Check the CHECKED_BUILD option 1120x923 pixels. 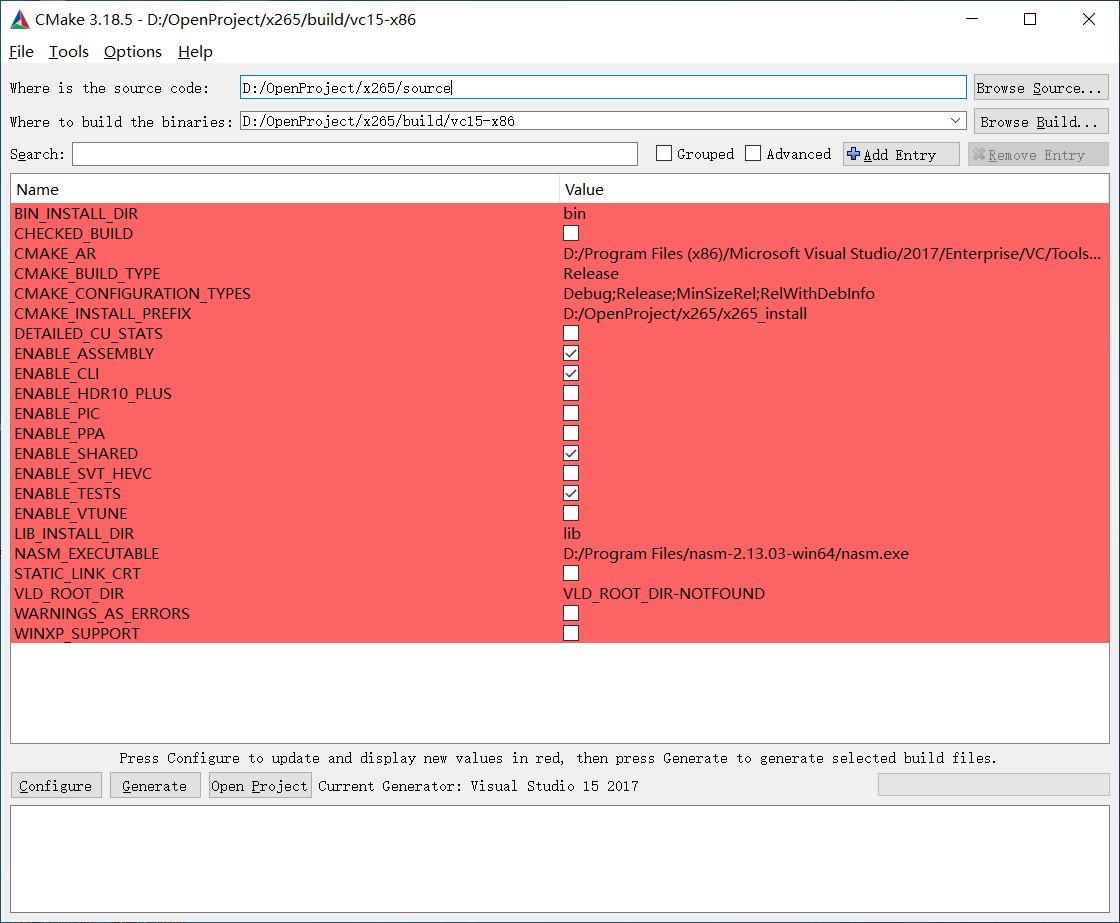pyautogui.click(x=571, y=234)
